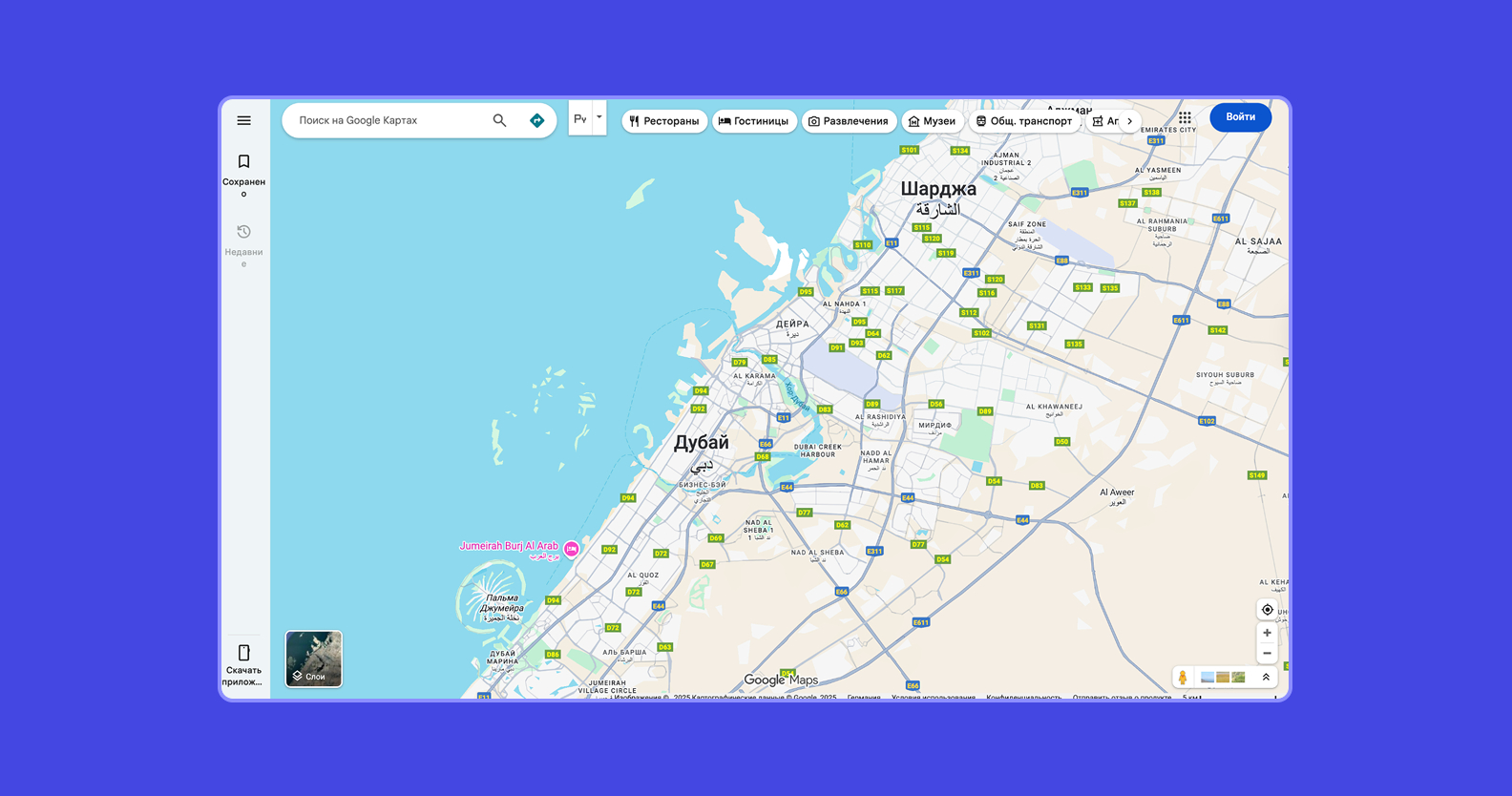Click the DUBAI CREEK HARBOUR label
This screenshot has width=1512, height=796.
click(x=818, y=450)
